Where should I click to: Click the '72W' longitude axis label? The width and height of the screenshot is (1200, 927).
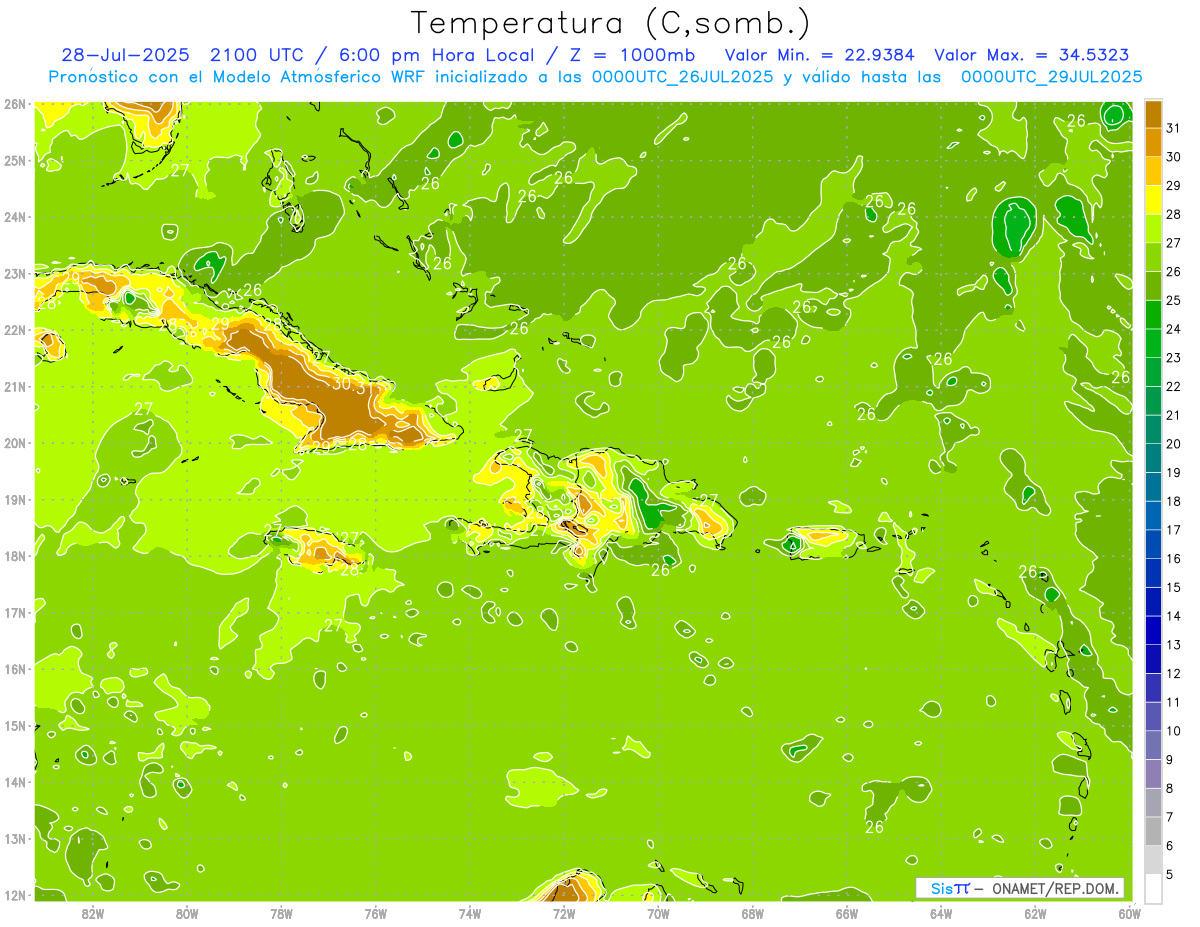tap(564, 913)
